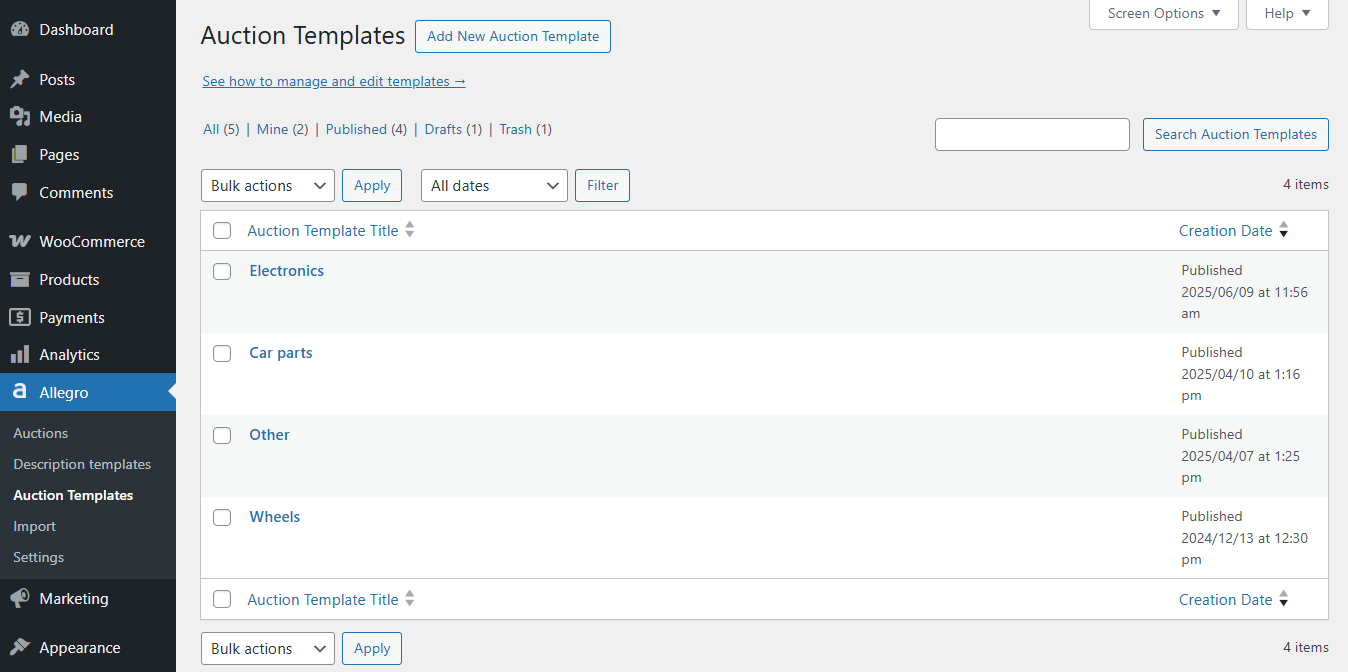The width and height of the screenshot is (1348, 672).
Task: Click the Media icon in sidebar
Action: click(x=20, y=117)
